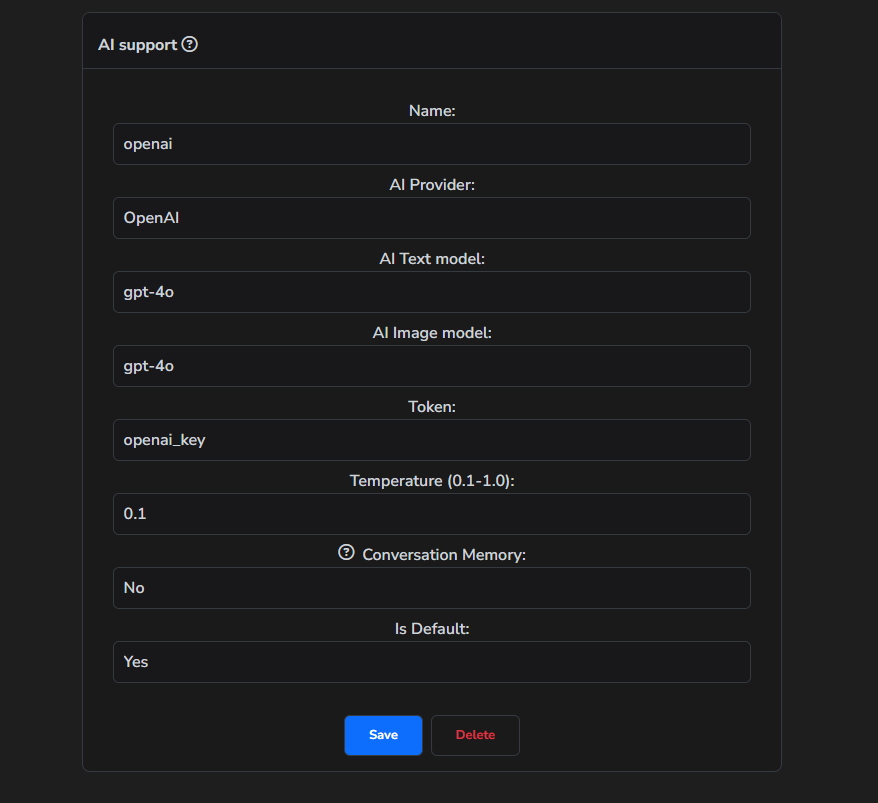Click the Save button
Screen dimensions: 878x803
383,734
